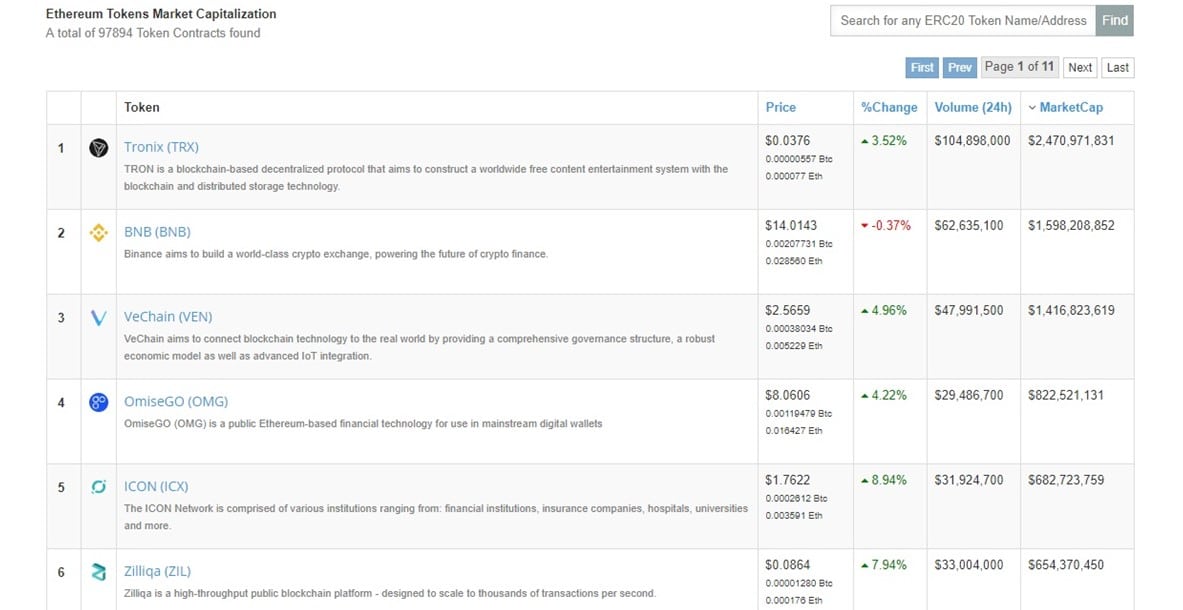Screen dimensions: 1183x610
Task: Click the 8.94% change value
Action: click(889, 480)
